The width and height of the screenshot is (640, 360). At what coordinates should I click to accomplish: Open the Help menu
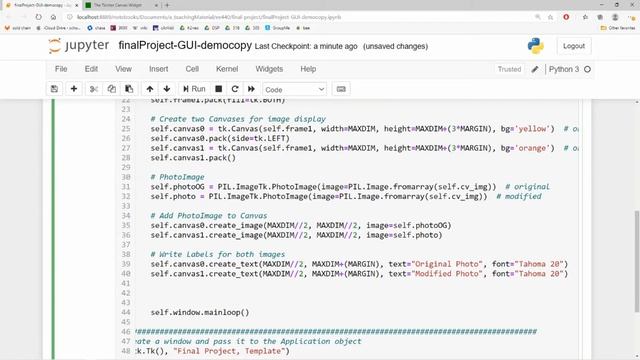coord(308,69)
